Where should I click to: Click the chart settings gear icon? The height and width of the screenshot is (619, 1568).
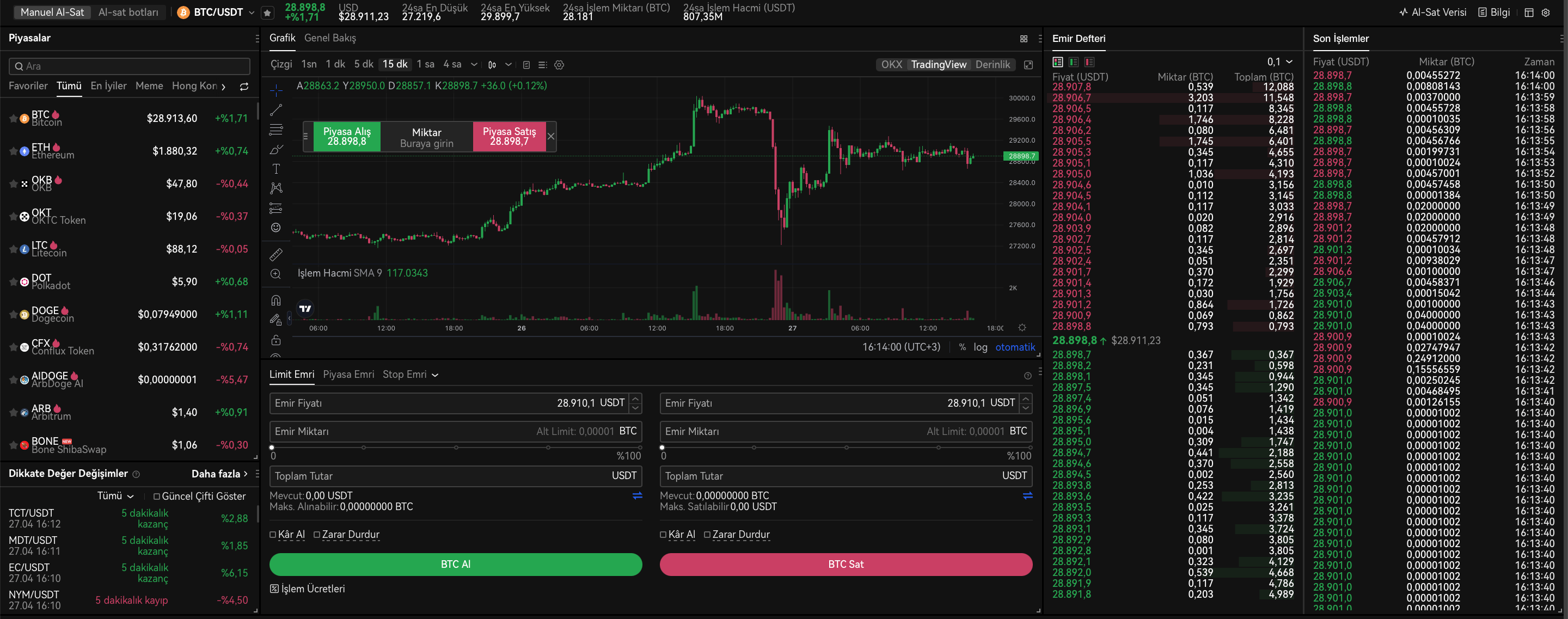coord(559,65)
